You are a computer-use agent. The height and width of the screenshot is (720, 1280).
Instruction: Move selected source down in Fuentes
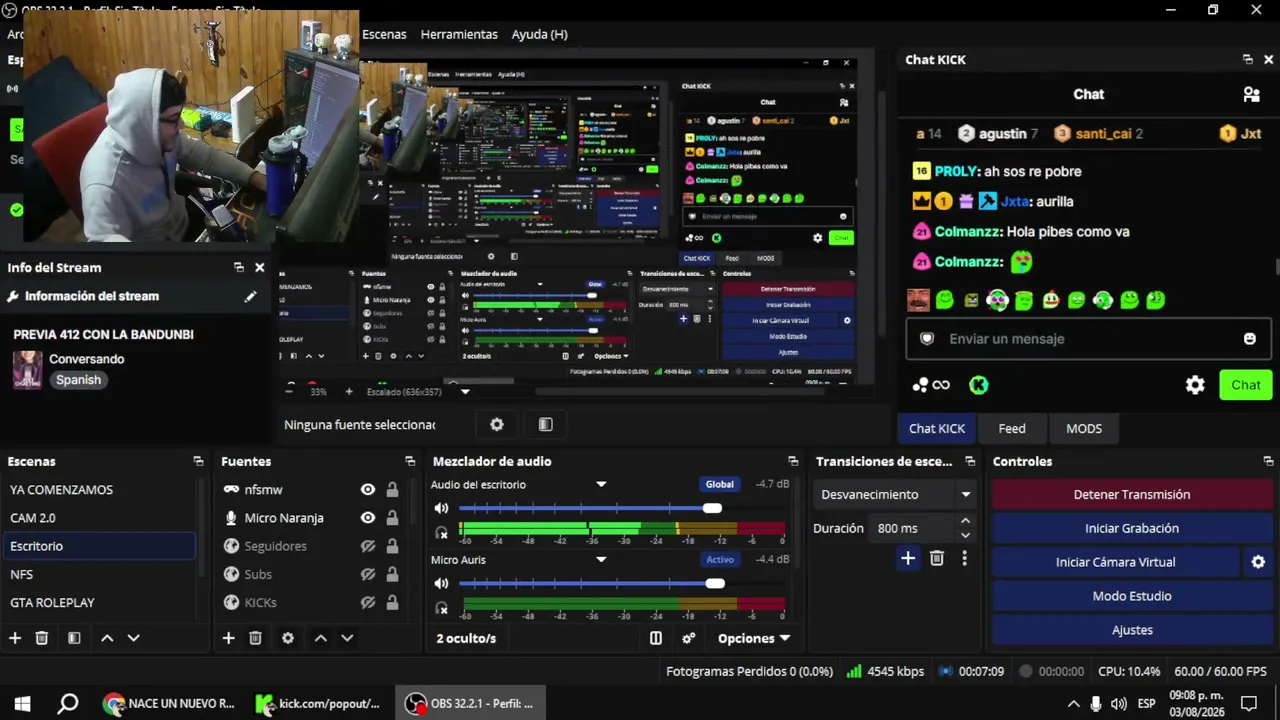347,638
